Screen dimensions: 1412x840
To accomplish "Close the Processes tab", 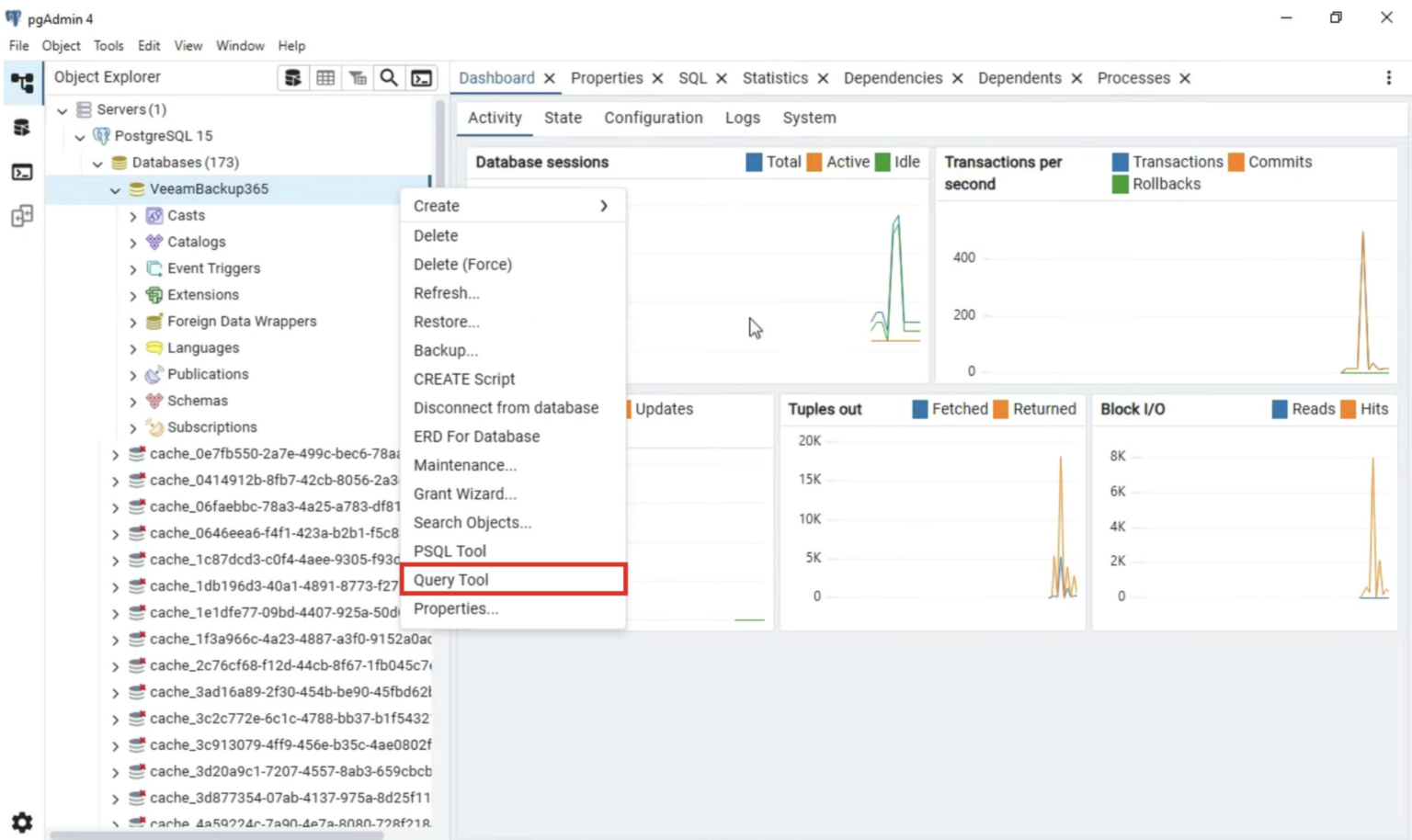I will coord(1185,79).
